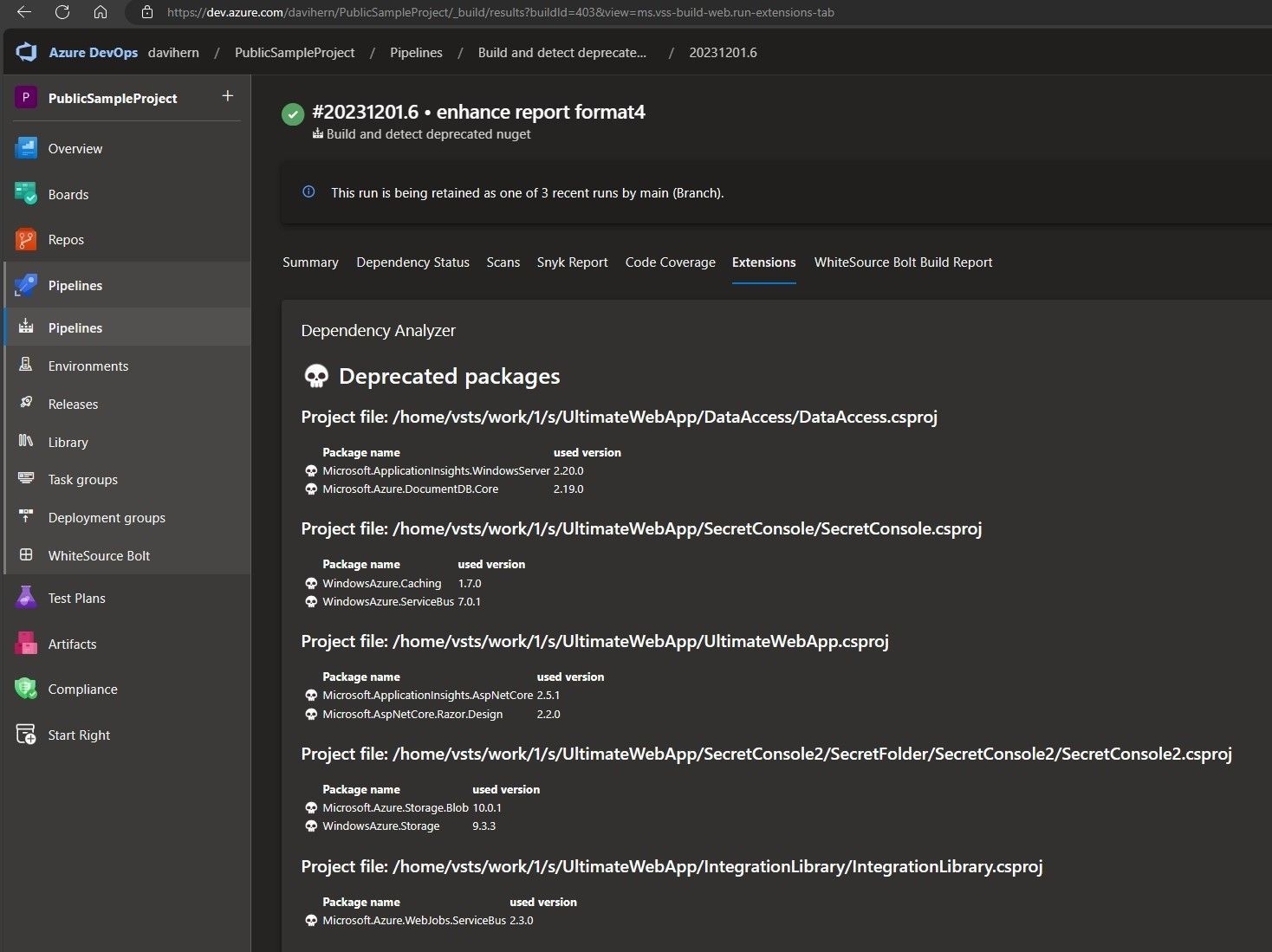Switch to the Summary tab

pos(310,262)
